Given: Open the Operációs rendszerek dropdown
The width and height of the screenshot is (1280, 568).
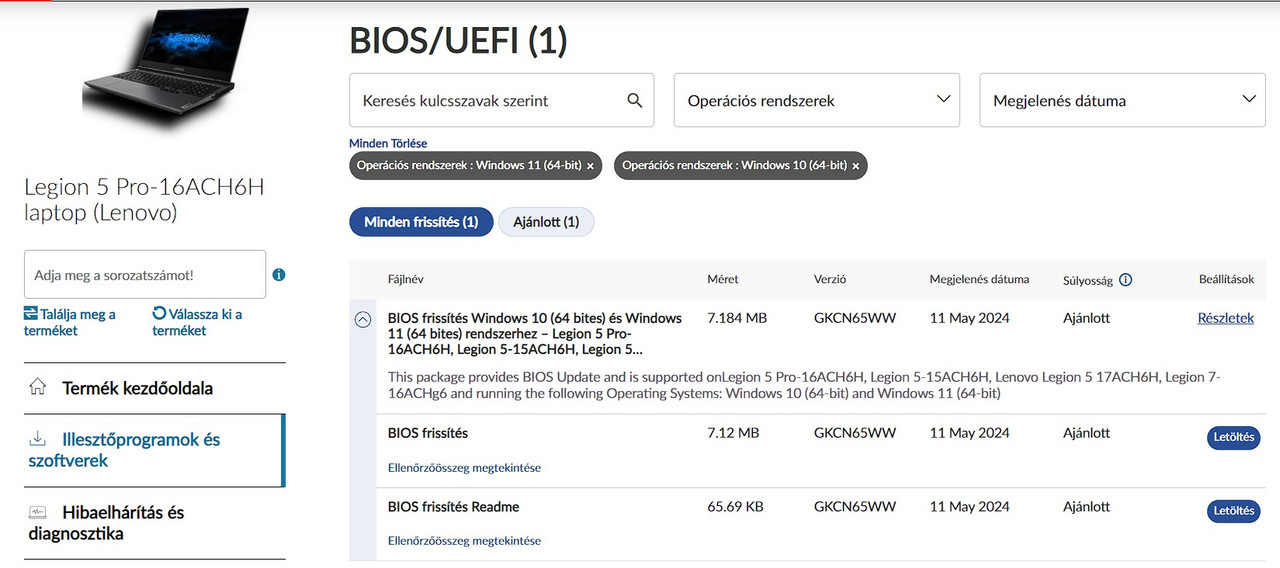Looking at the screenshot, I should tap(817, 100).
